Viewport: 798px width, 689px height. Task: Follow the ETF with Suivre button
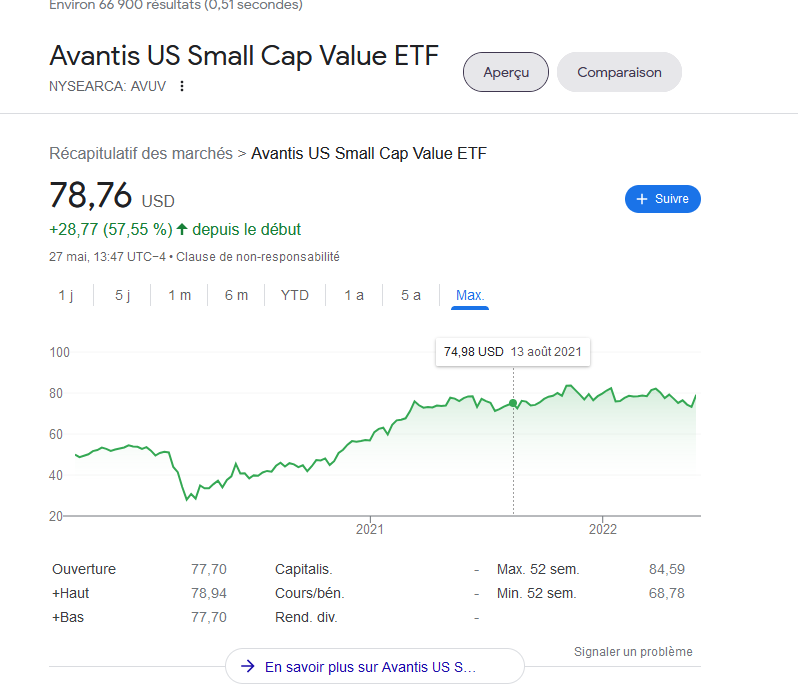663,199
